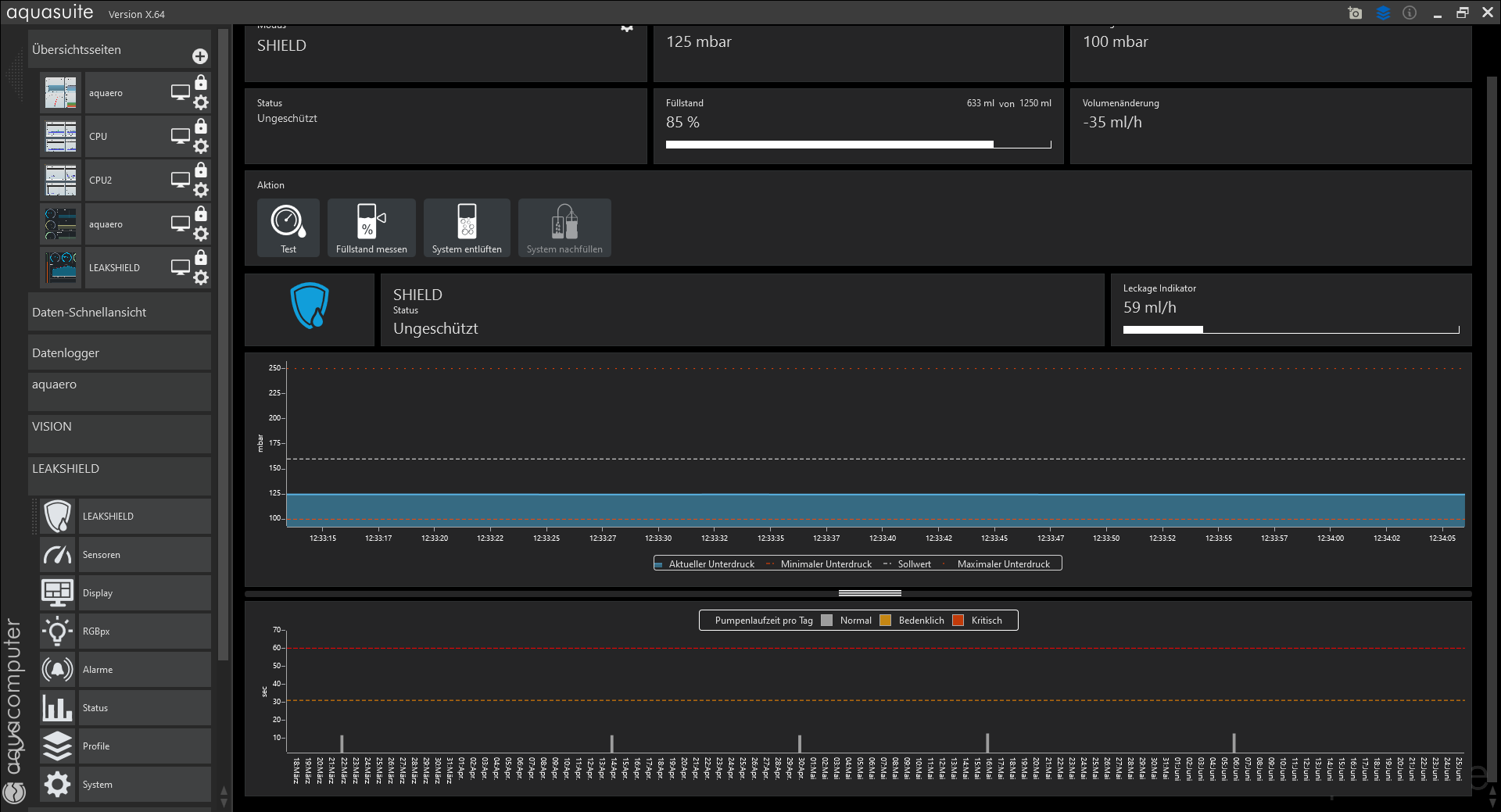Expand the Daten-Schnellansicht section
Screen dimensions: 1501x812
coord(120,312)
